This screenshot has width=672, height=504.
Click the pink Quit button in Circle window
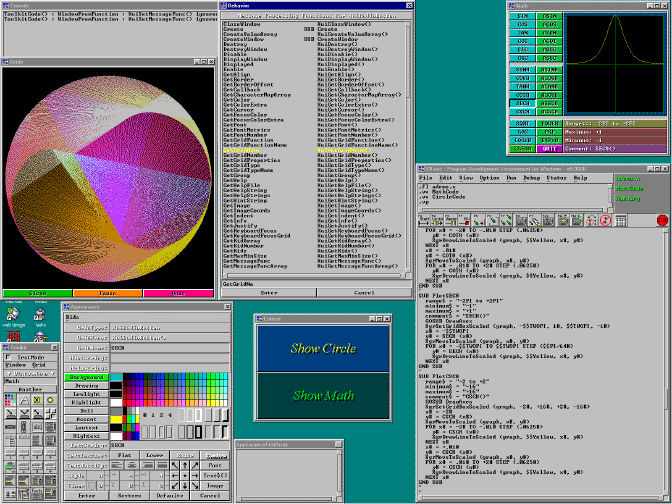point(178,294)
